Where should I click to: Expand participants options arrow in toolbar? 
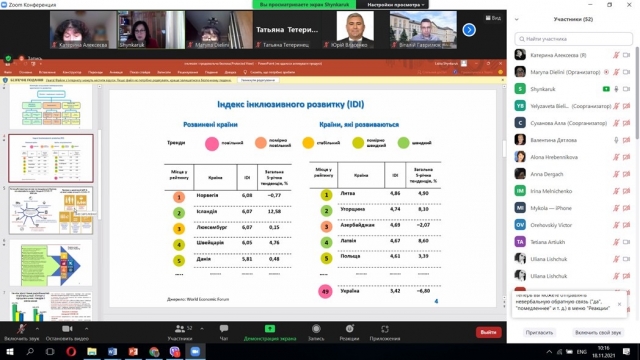202,329
